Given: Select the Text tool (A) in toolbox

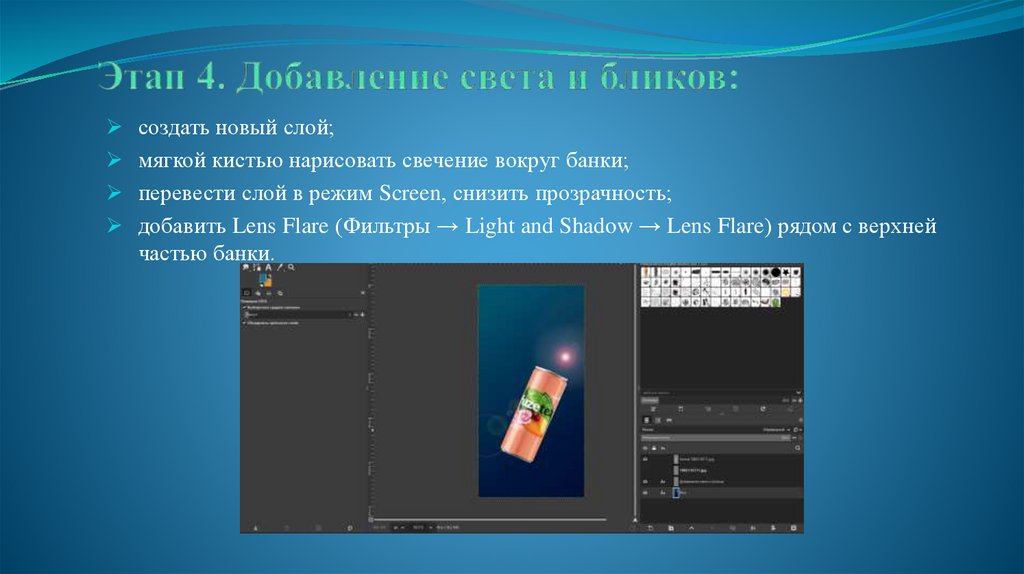Looking at the screenshot, I should tap(268, 267).
